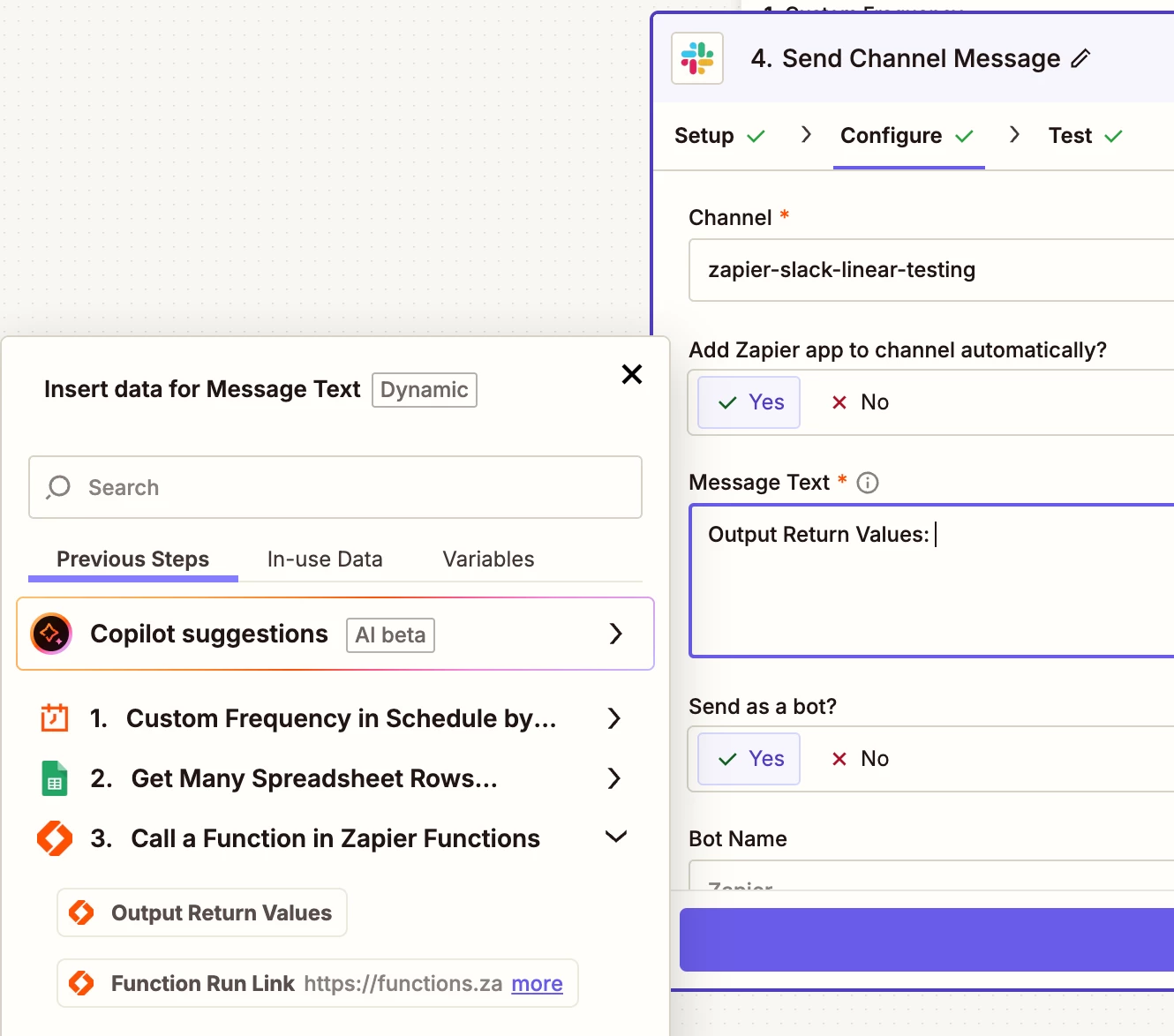Image resolution: width=1174 pixels, height=1036 pixels.
Task: Switch to Previous Steps tab
Action: tap(133, 559)
